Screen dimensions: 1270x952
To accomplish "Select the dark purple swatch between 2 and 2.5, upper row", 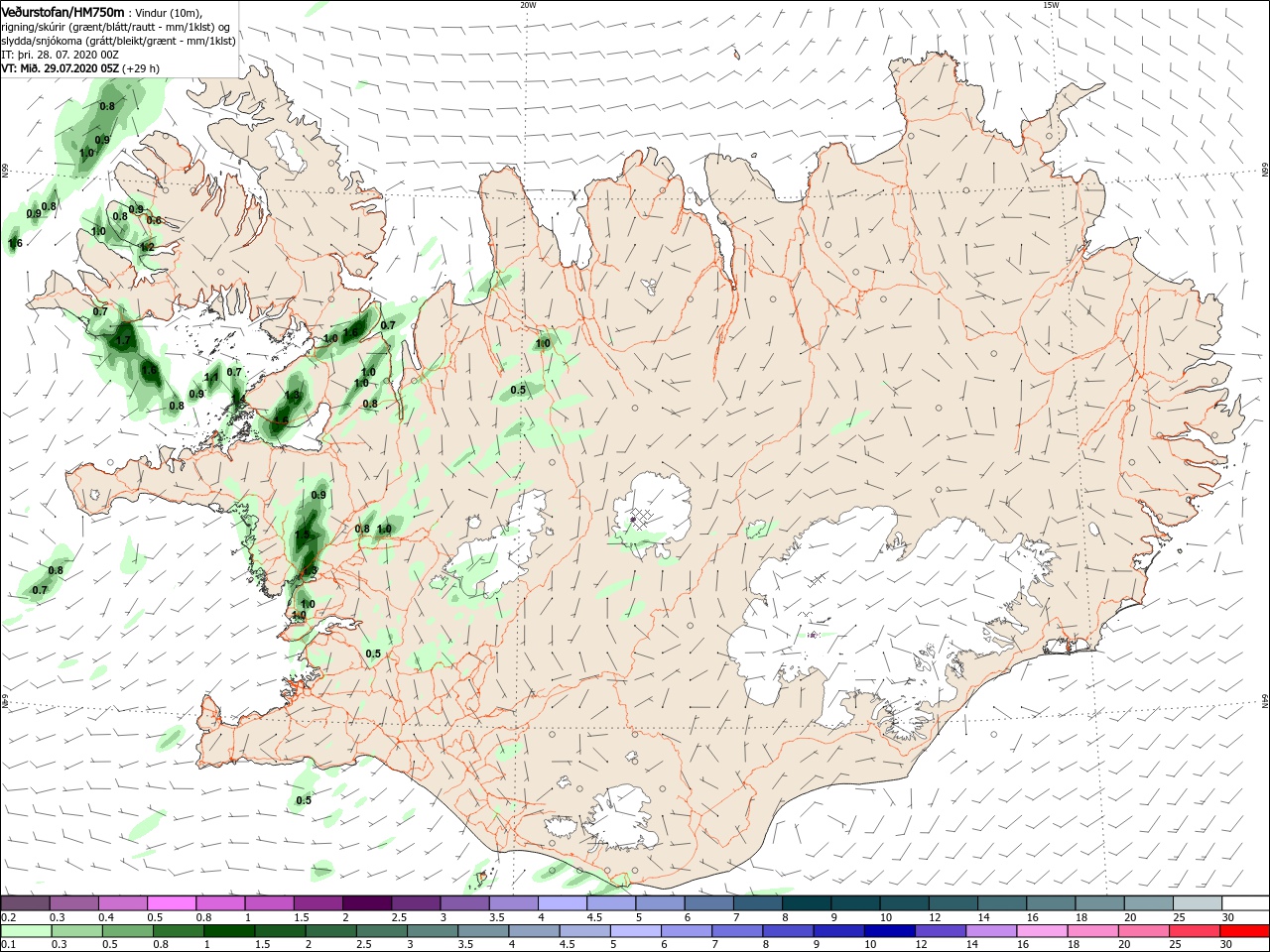I will click(367, 902).
